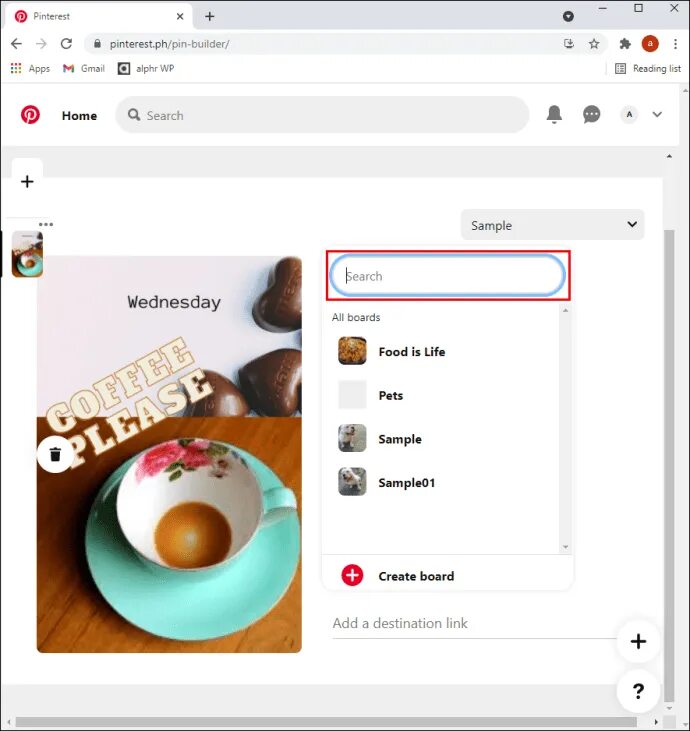This screenshot has height=731, width=690.
Task: Open the extensions puzzle icon
Action: (625, 44)
